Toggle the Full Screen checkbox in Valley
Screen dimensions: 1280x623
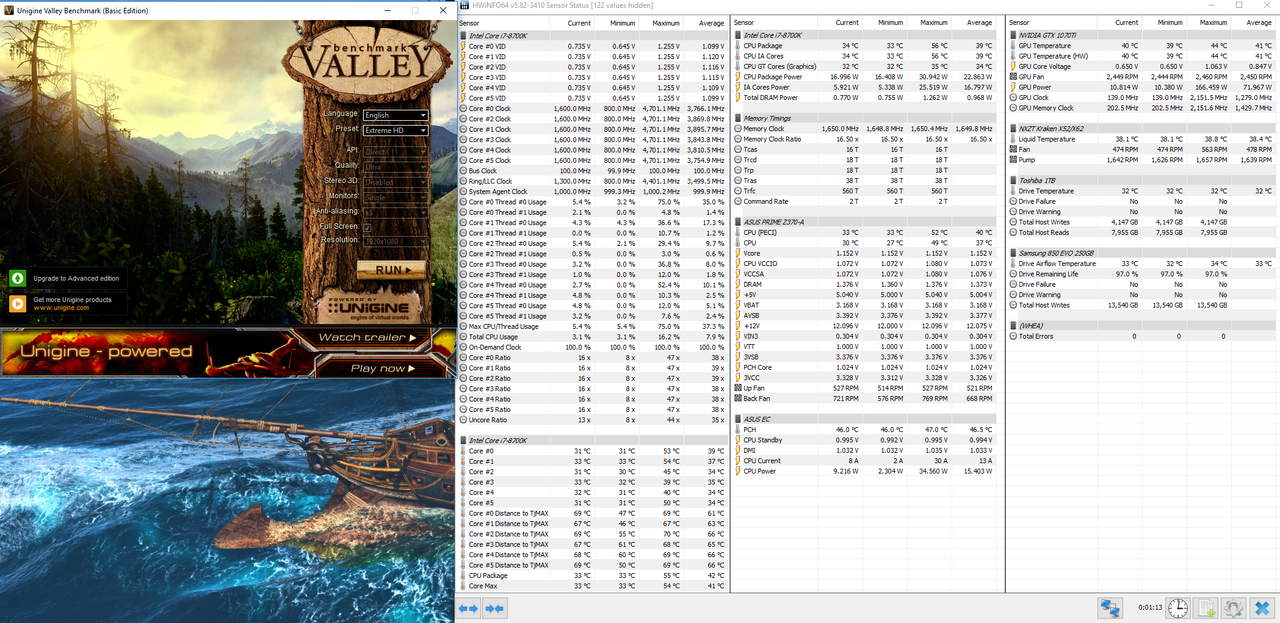tap(367, 227)
